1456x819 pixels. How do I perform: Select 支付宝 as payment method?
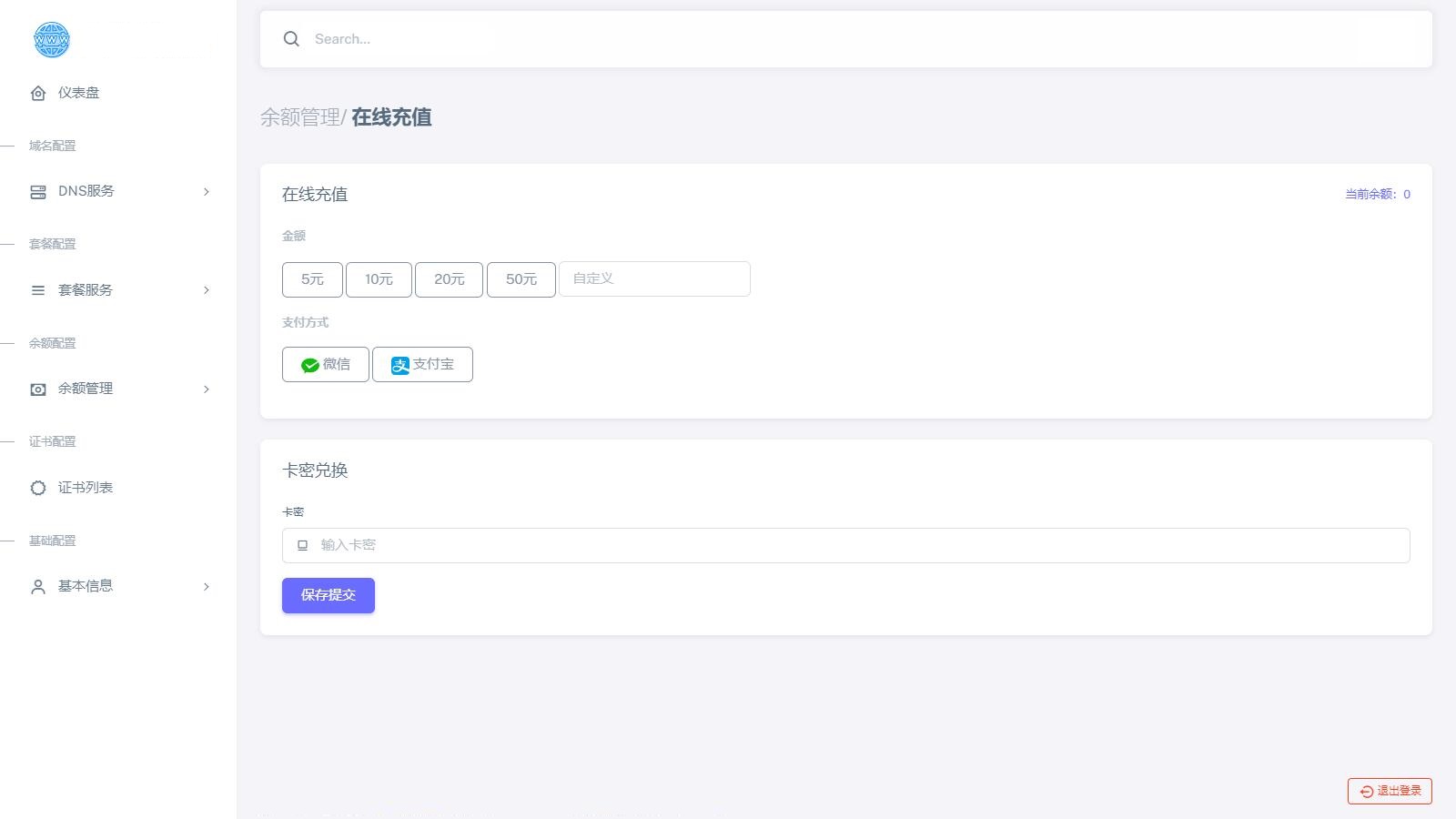[x=422, y=365]
